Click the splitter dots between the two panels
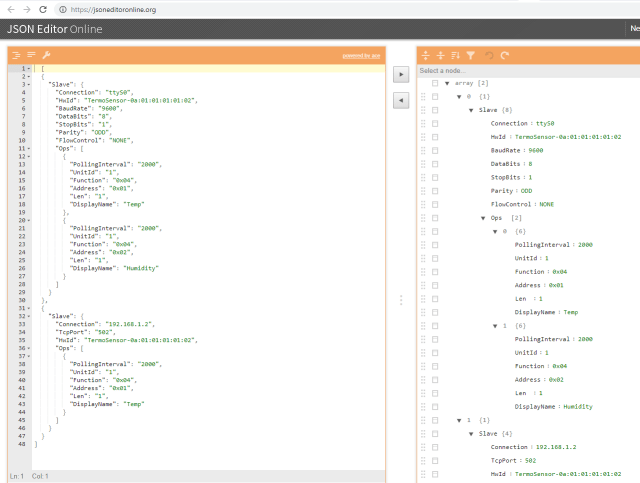Image resolution: width=640 pixels, height=483 pixels. pyautogui.click(x=401, y=300)
